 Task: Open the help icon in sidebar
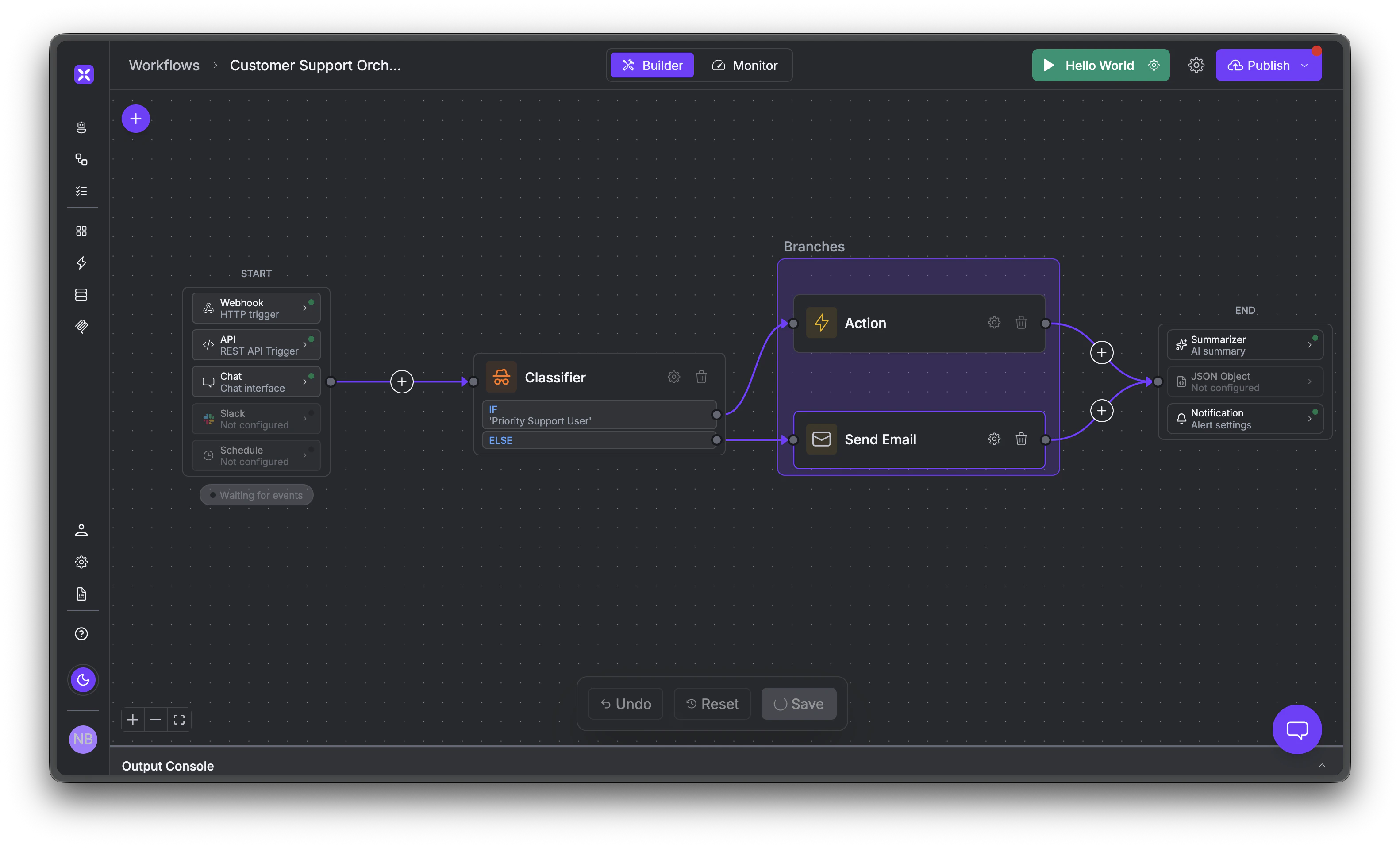[81, 633]
